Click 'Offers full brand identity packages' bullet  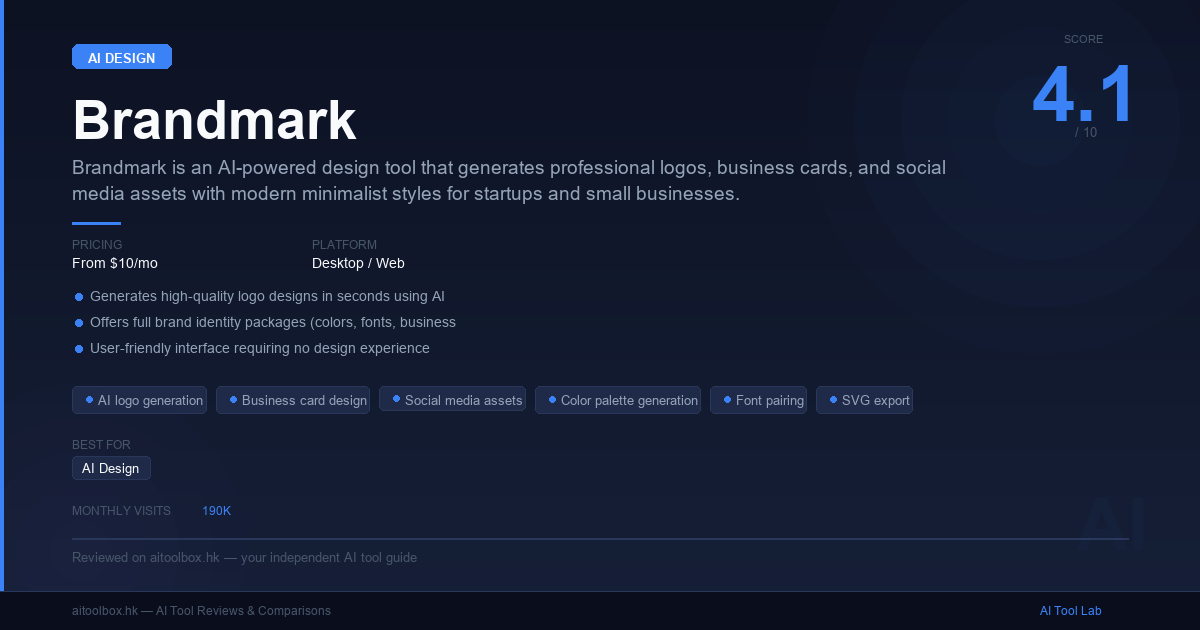point(273,322)
